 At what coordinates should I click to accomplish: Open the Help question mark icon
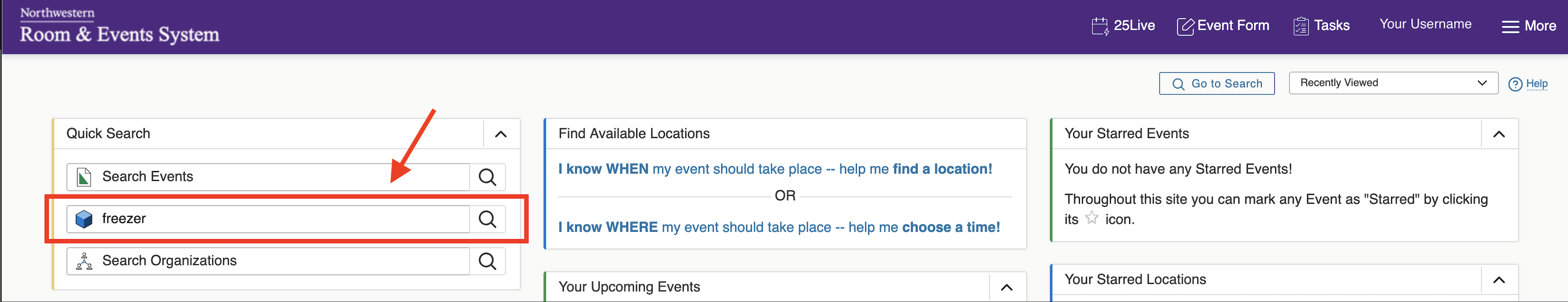coord(1515,84)
